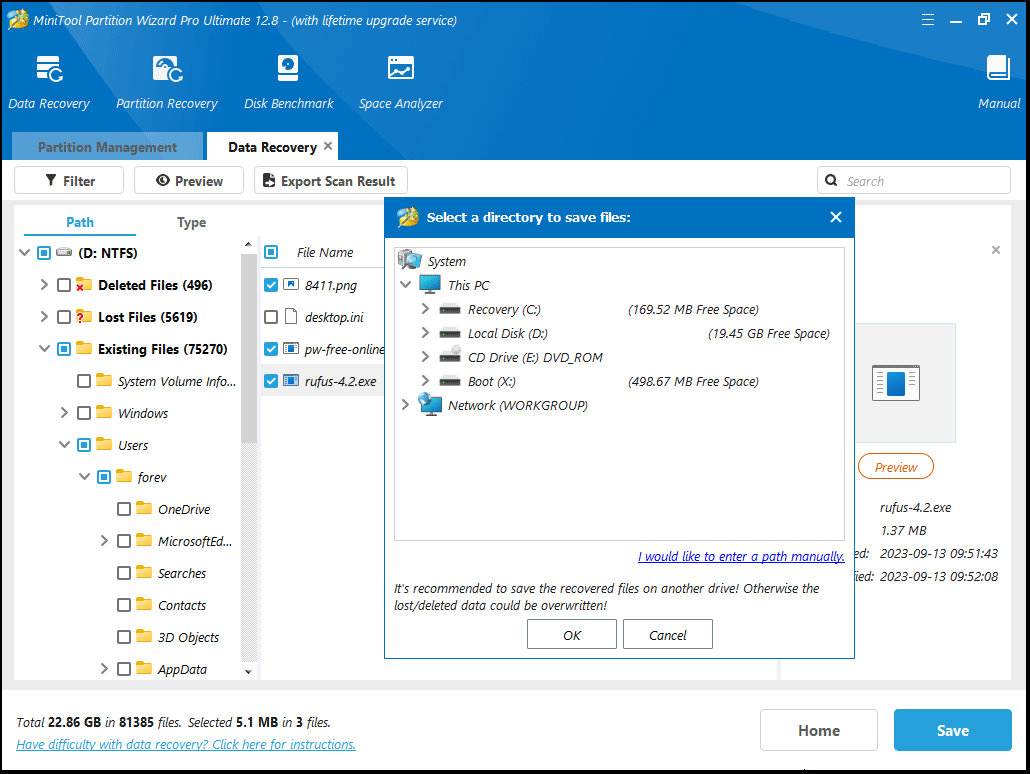Click the tree scrollbar down arrow
This screenshot has height=774, width=1030.
(x=248, y=672)
